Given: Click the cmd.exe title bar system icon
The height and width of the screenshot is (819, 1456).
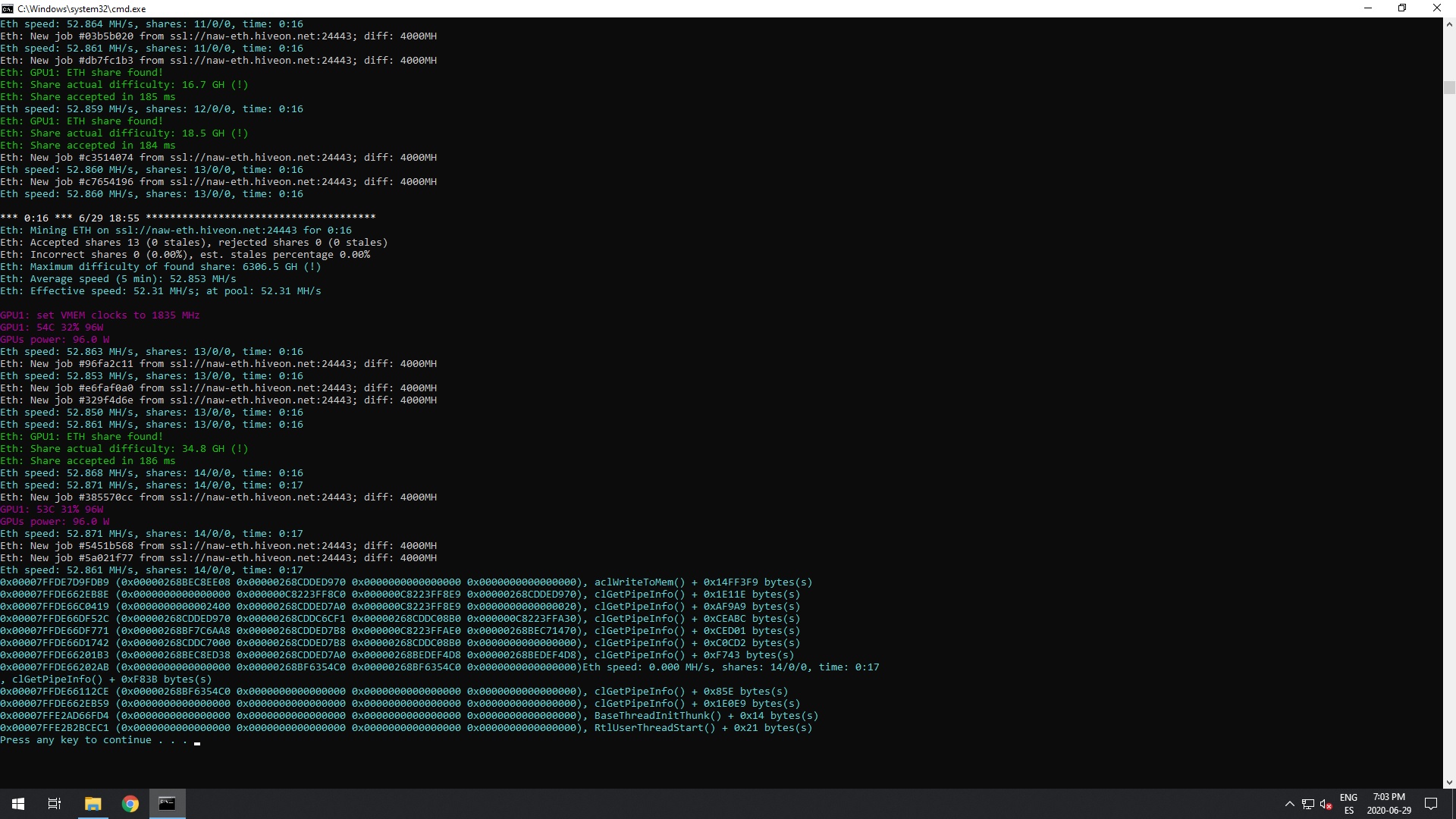Looking at the screenshot, I should point(8,8).
